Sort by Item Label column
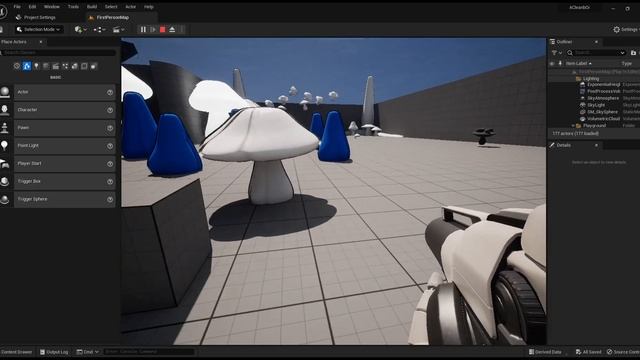 click(x=578, y=64)
